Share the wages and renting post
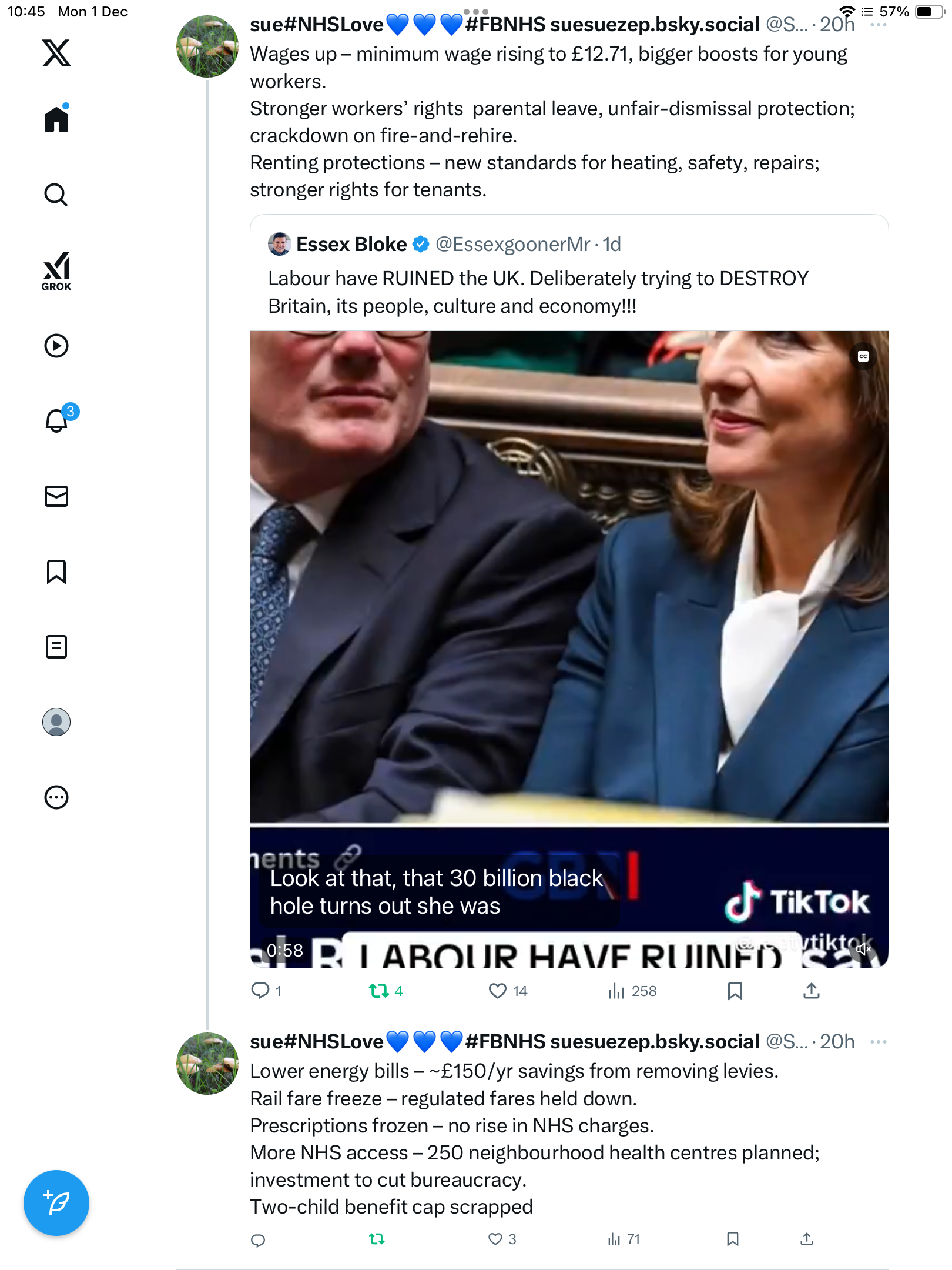Viewport: 952px width, 1270px height. point(812,991)
